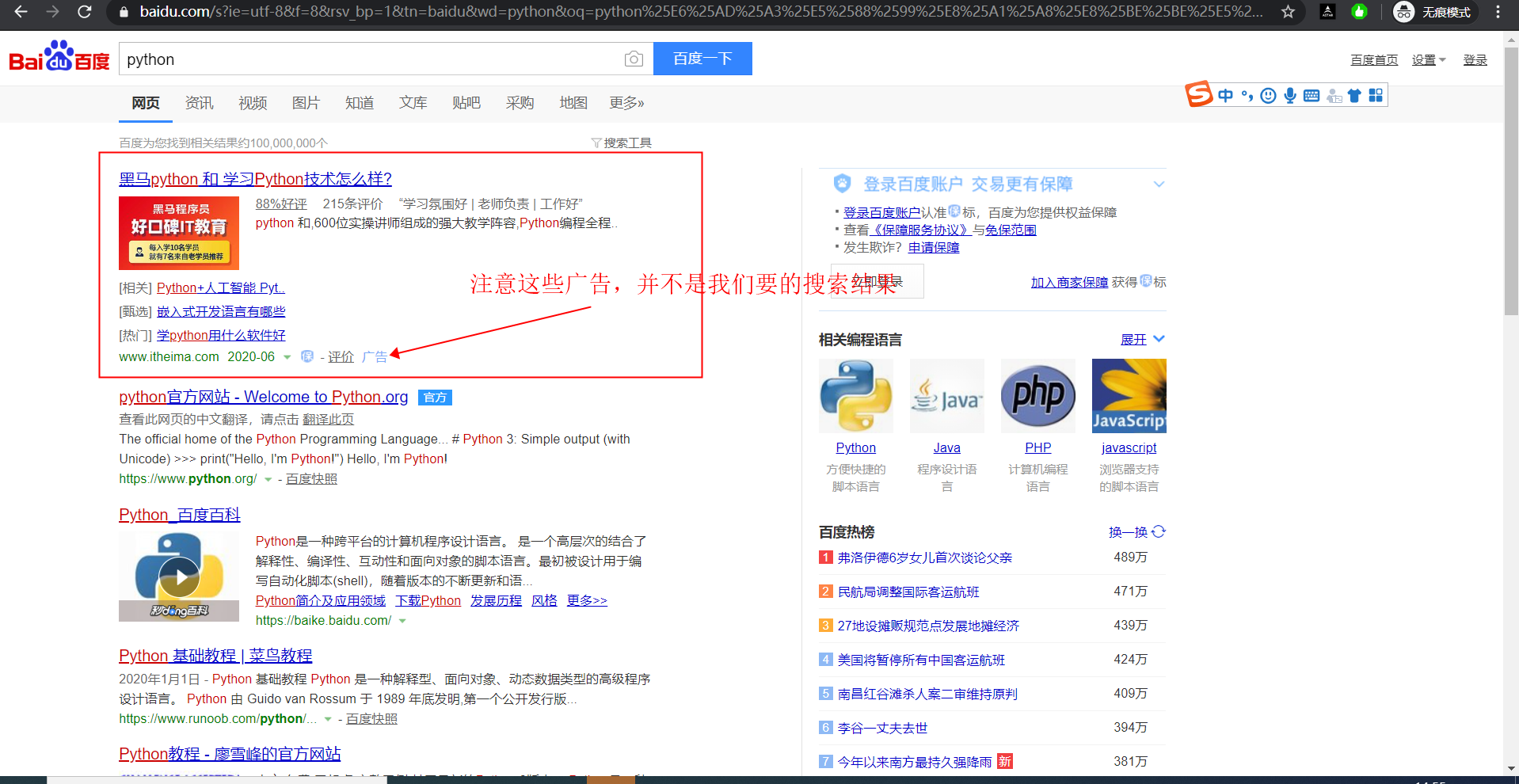1519x784 pixels.
Task: Click the 登录 link
Action: tap(1475, 60)
